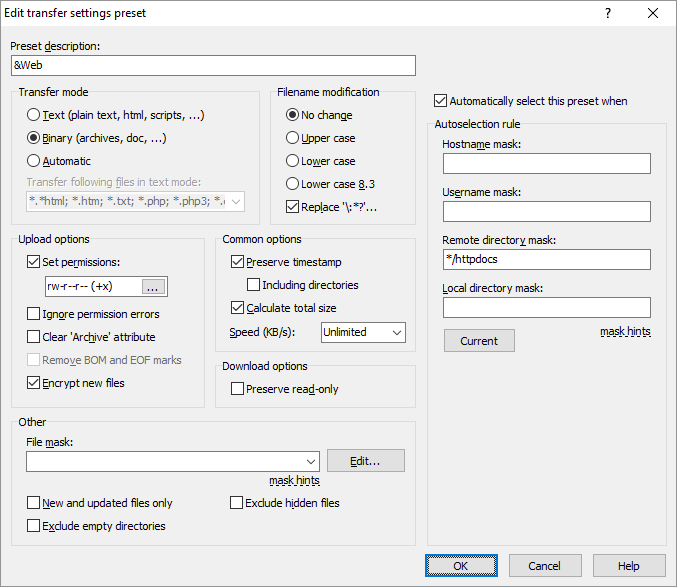Expand the Speed (KB/s) dropdown

click(363, 332)
